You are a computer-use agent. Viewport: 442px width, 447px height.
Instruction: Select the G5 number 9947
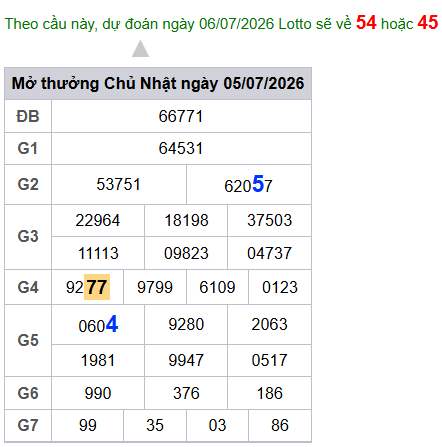[186, 360]
